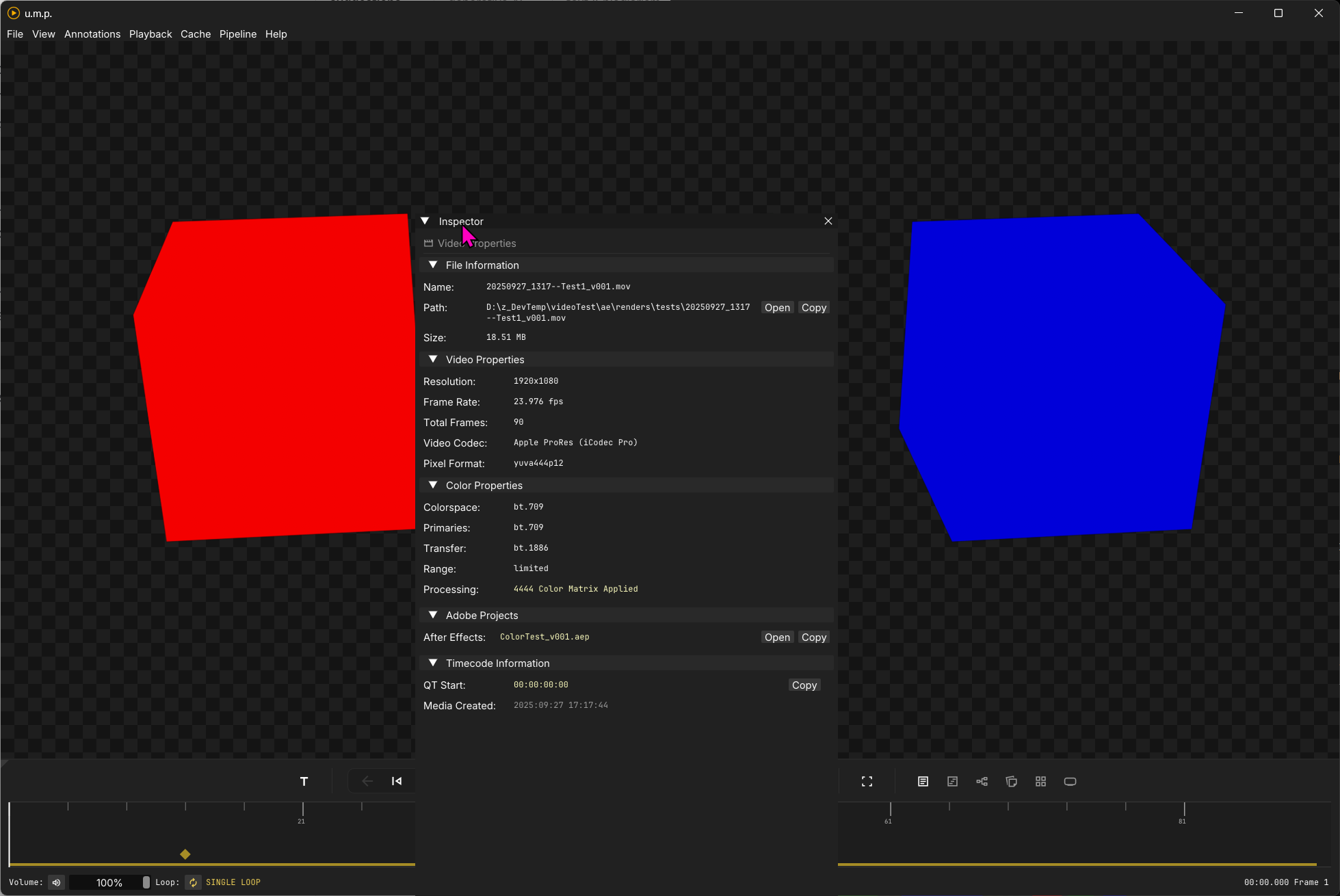
Task: Open the notes list panel icon
Action: (x=923, y=781)
